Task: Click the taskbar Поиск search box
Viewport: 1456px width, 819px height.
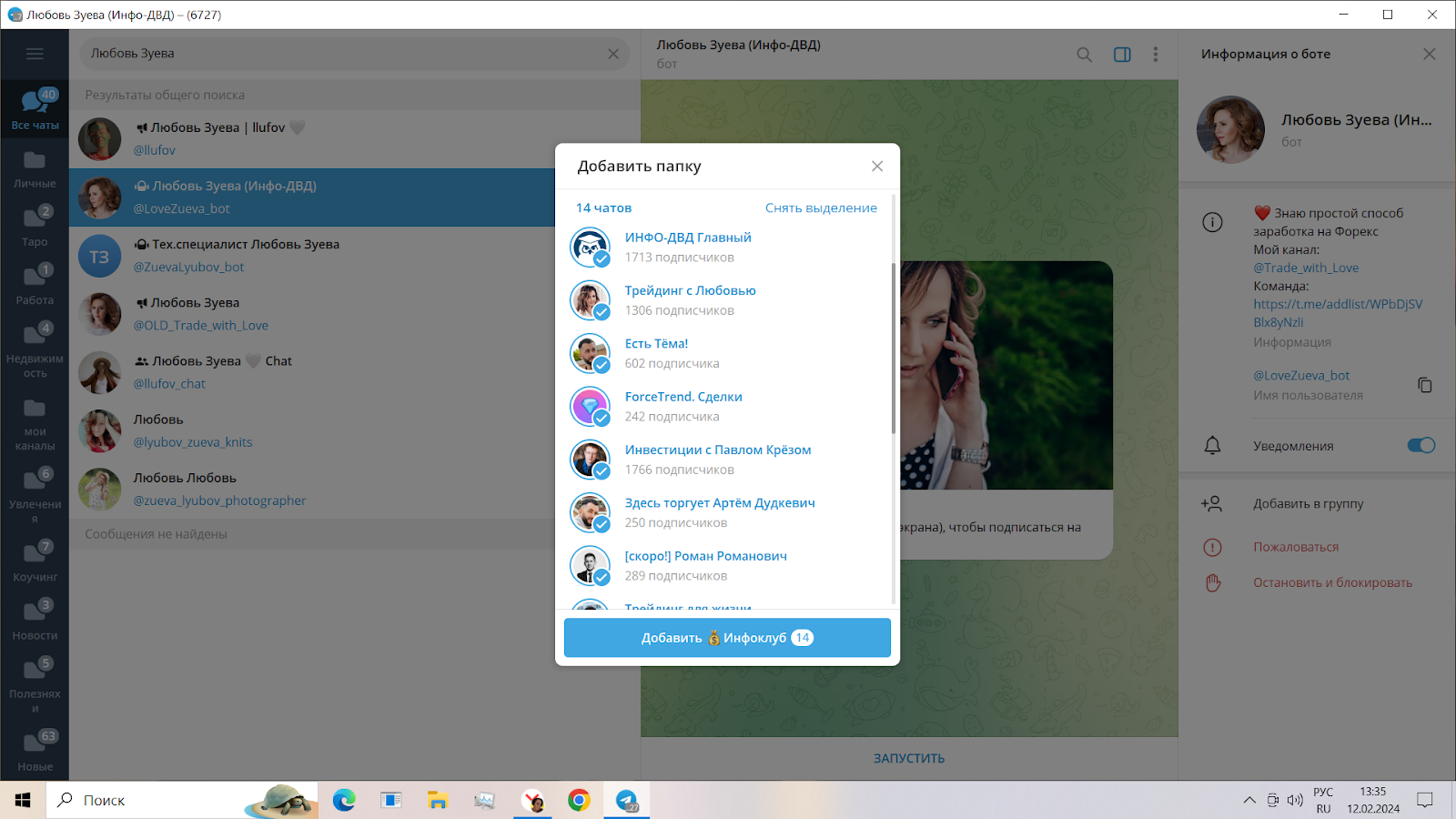Action: point(182,800)
